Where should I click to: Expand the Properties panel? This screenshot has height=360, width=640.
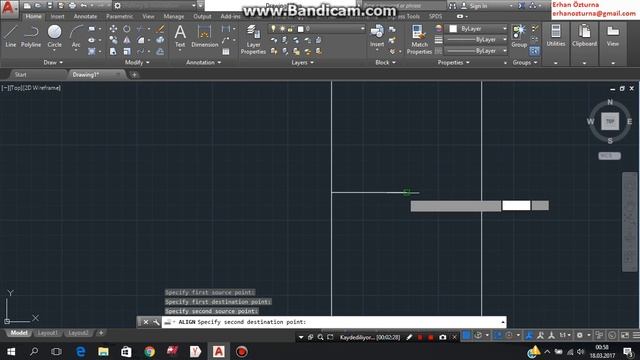(x=453, y=62)
